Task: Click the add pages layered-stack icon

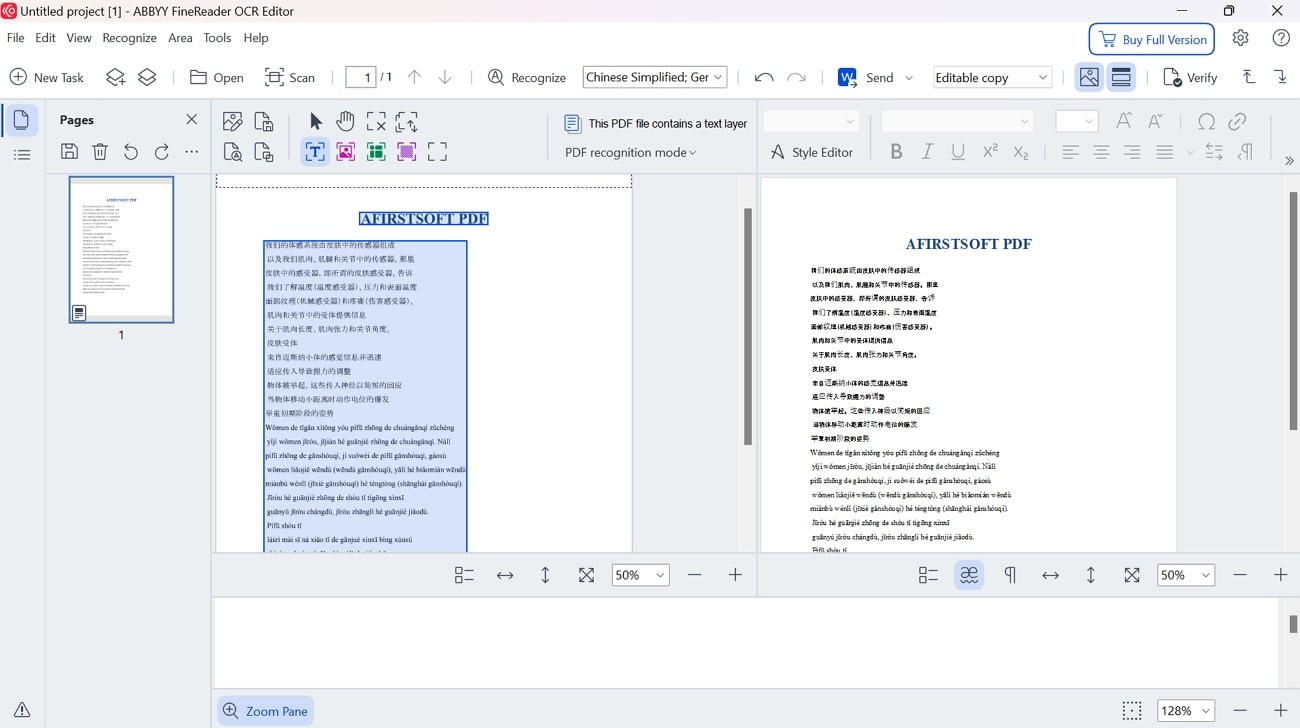Action: tap(116, 77)
